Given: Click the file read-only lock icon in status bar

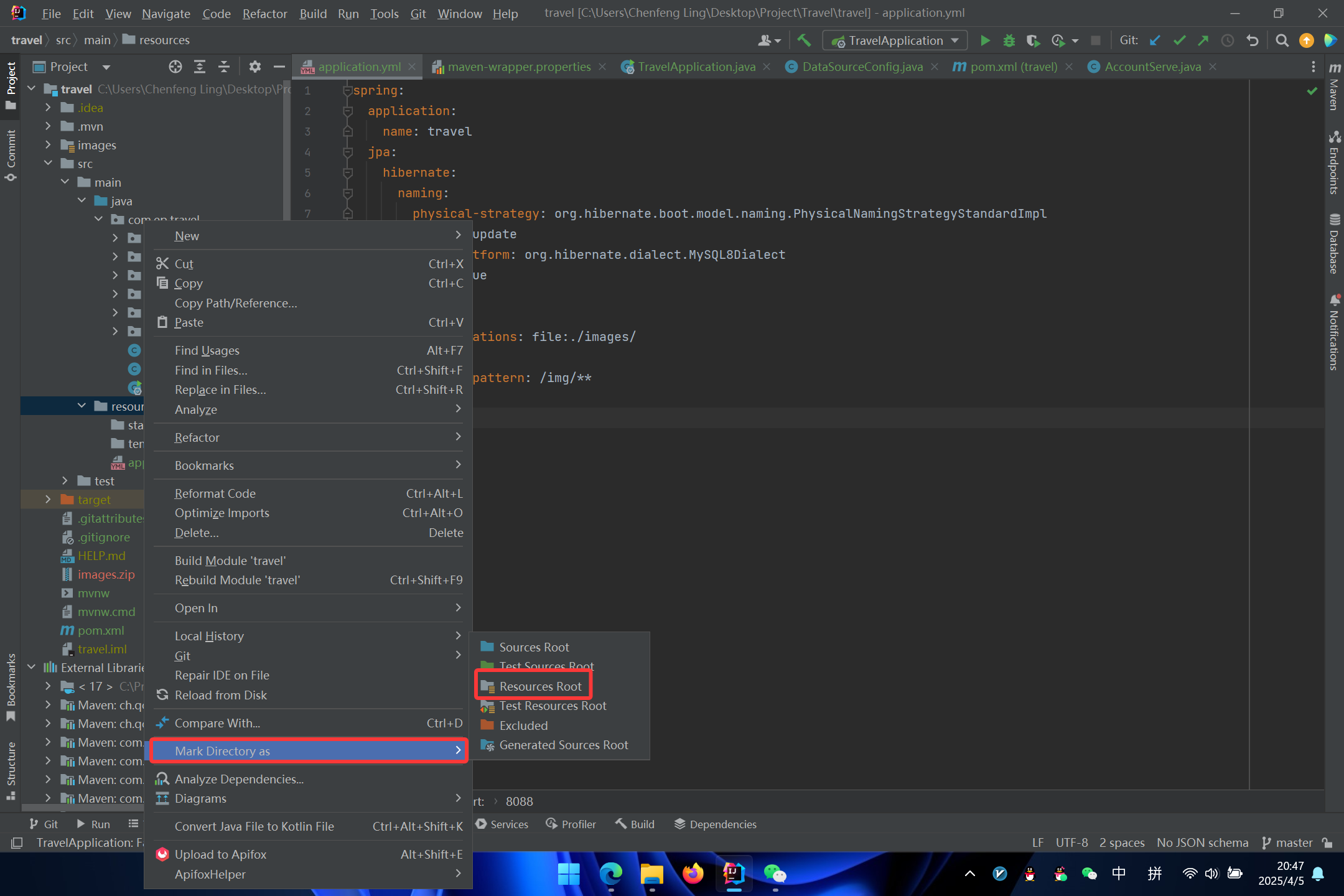Looking at the screenshot, I should [x=1327, y=842].
